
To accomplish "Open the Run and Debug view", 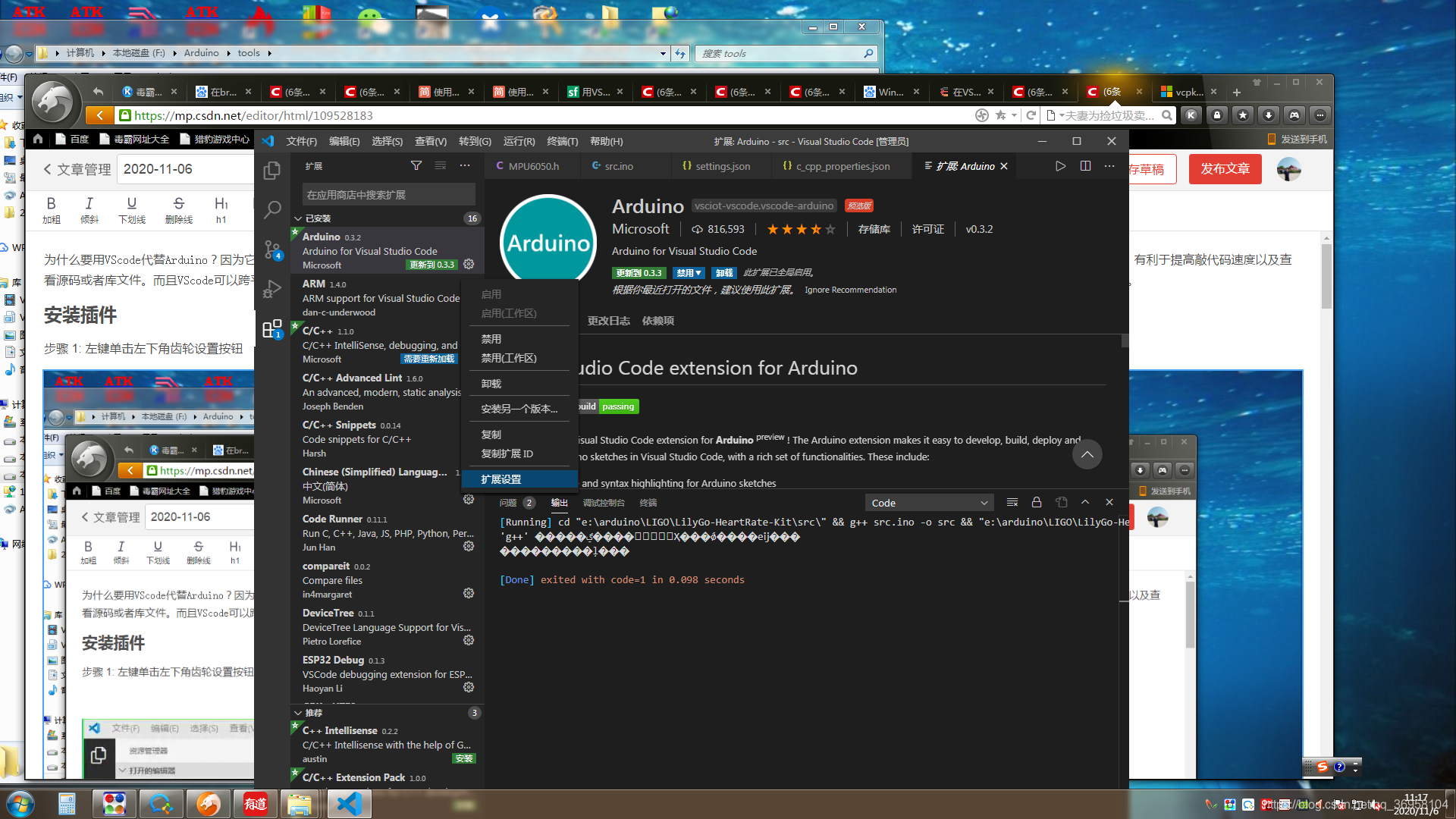I will pyautogui.click(x=272, y=289).
